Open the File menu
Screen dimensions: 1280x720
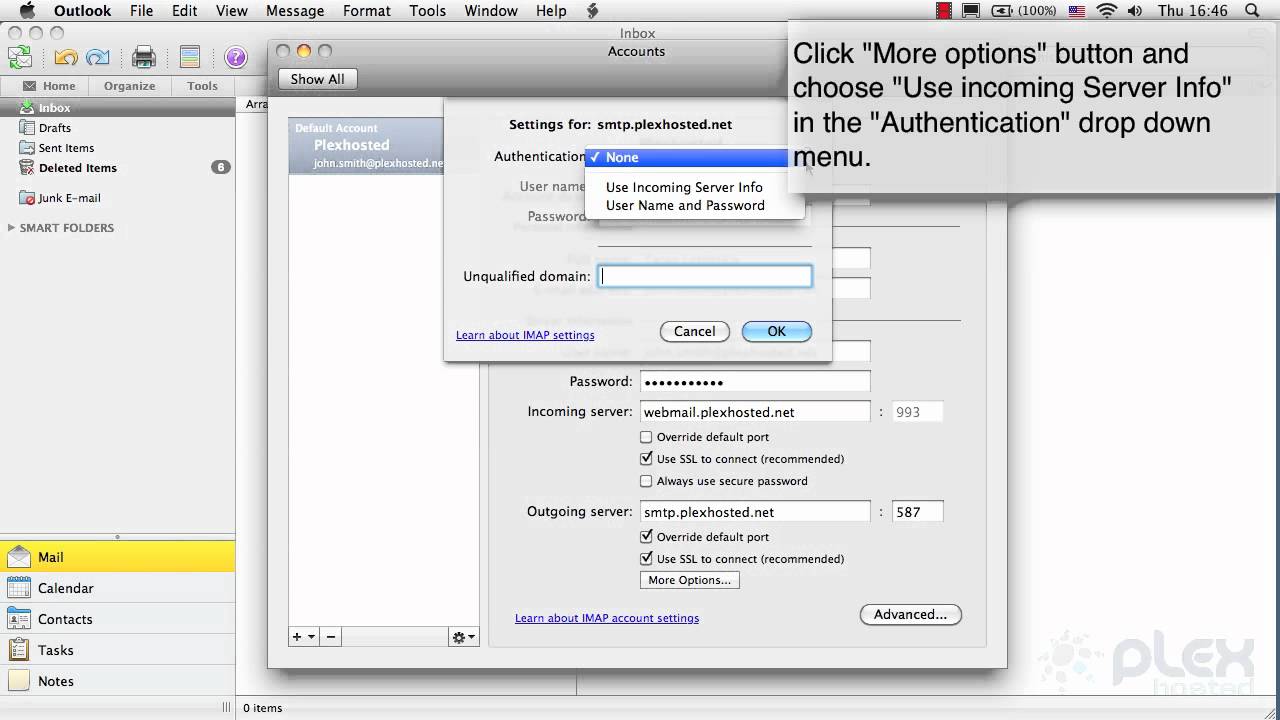coord(141,11)
